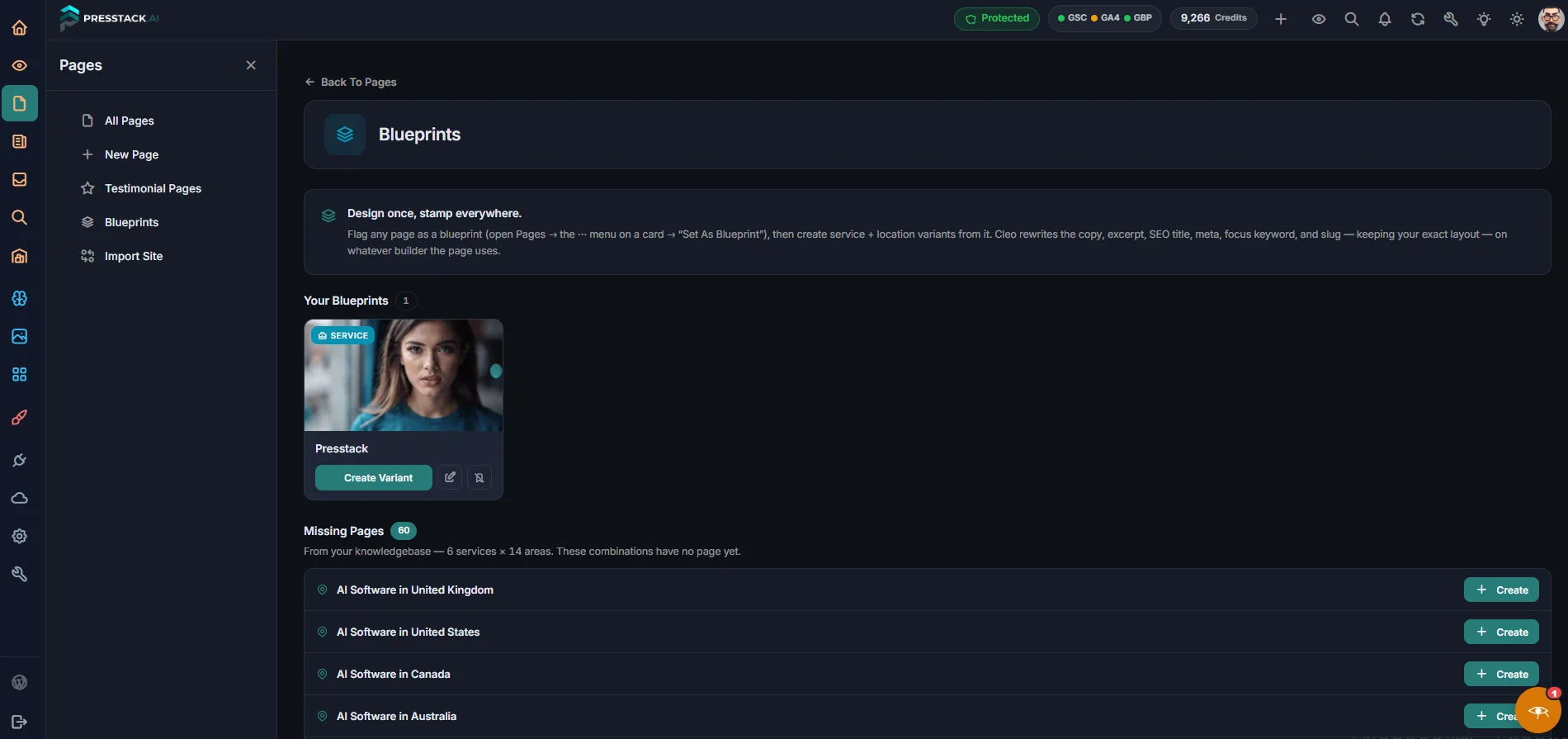The height and width of the screenshot is (739, 1568).
Task: Click Create Variant on the Presstack blueprint
Action: pyautogui.click(x=374, y=477)
